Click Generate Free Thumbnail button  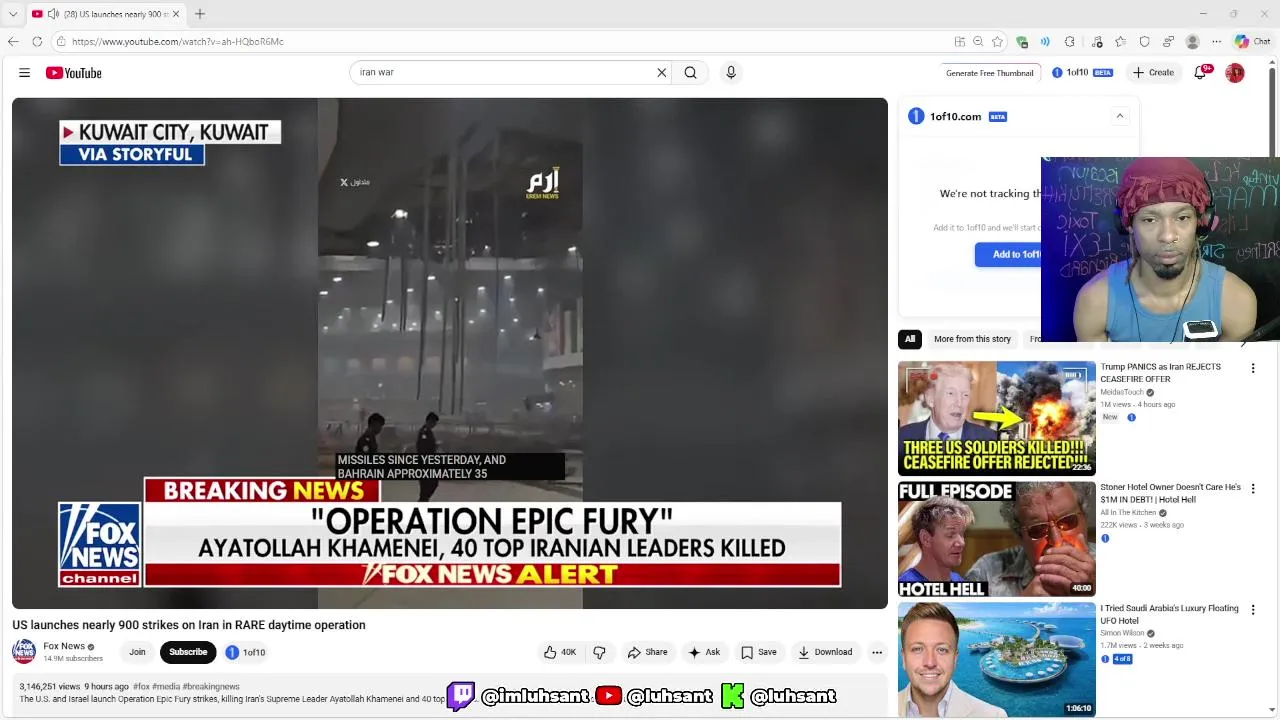[990, 73]
